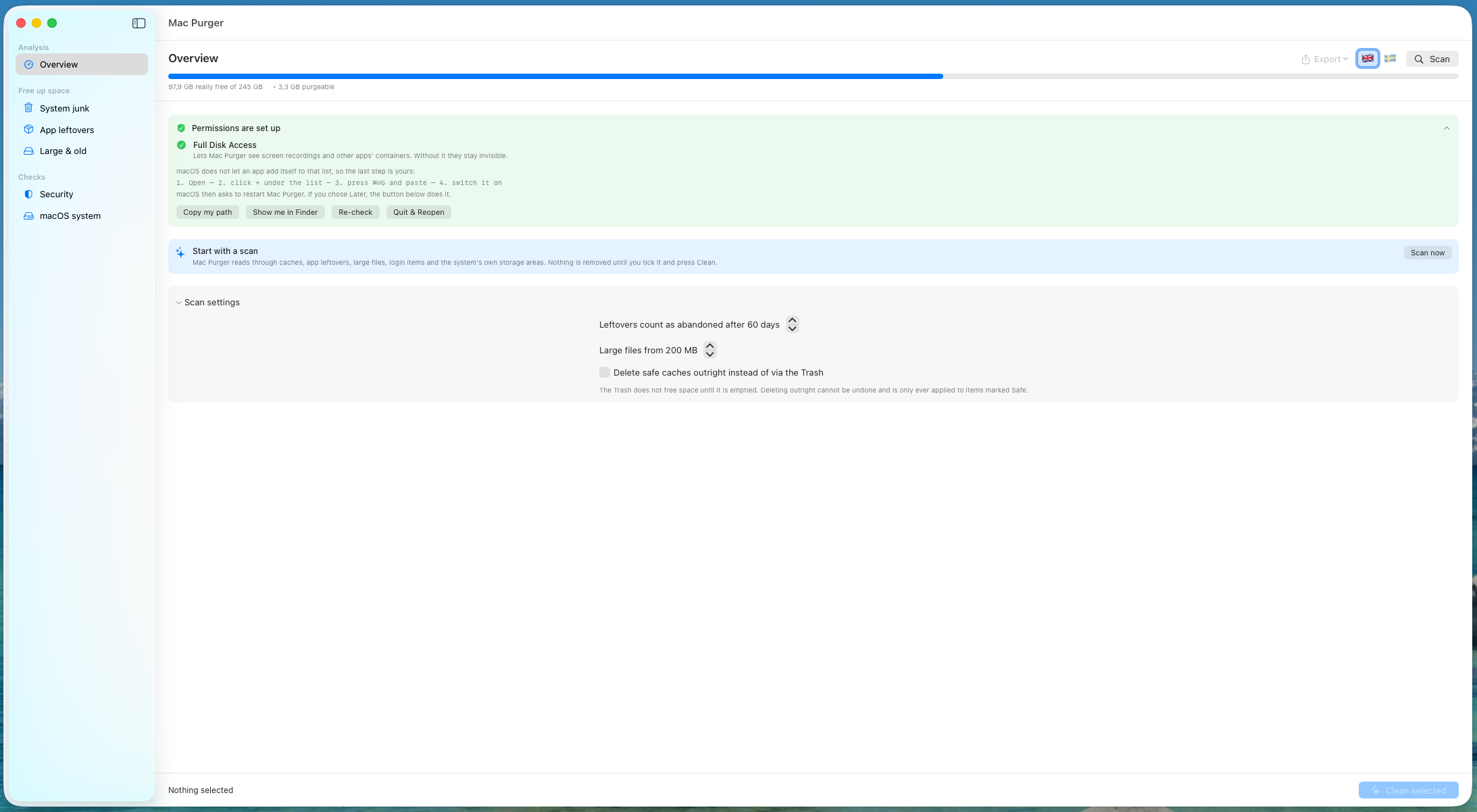The height and width of the screenshot is (812, 1477).
Task: Decrease large files size stepper
Action: 710,355
